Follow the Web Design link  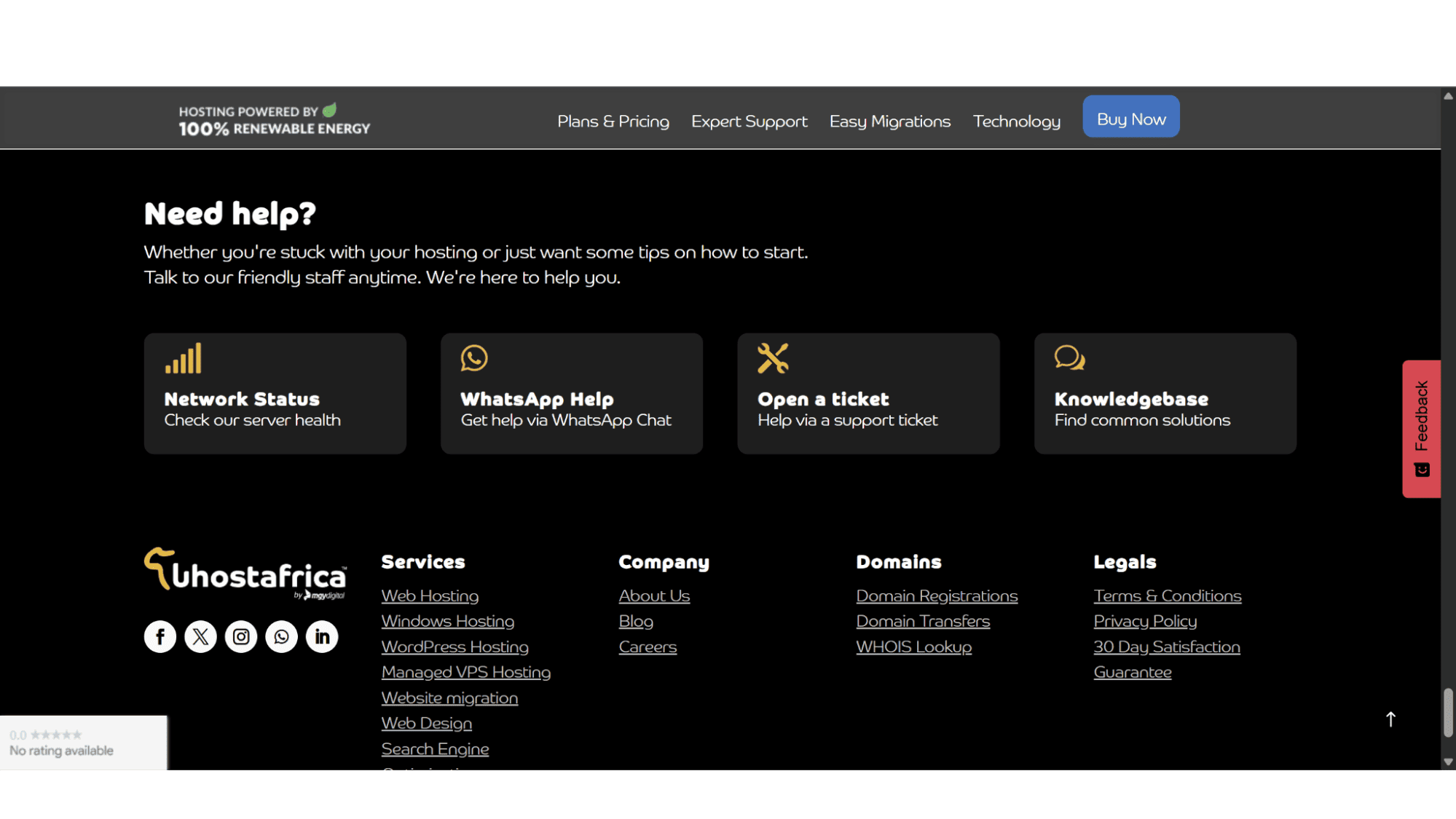427,723
